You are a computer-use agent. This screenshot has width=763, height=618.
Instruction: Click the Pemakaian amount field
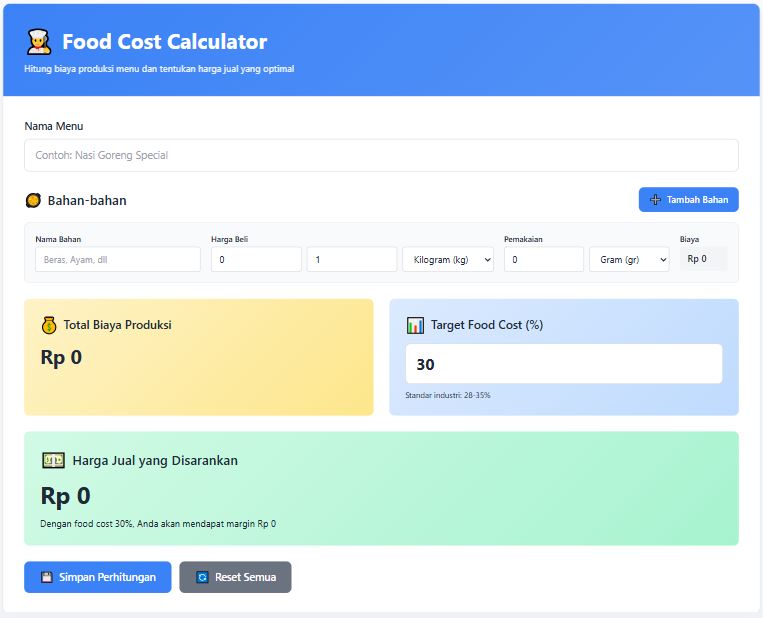click(543, 260)
